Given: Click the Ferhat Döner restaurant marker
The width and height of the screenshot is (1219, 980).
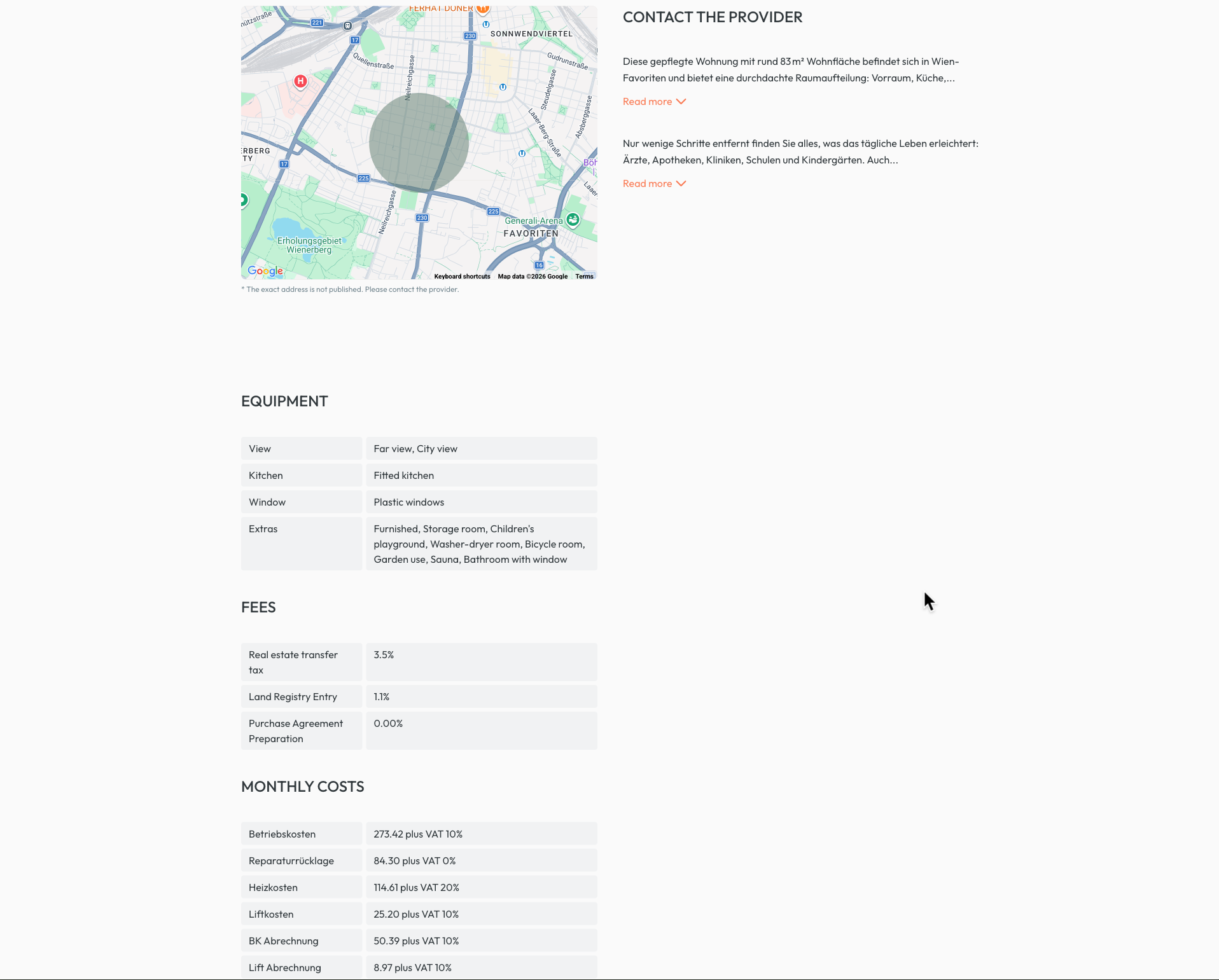Looking at the screenshot, I should pyautogui.click(x=483, y=9).
